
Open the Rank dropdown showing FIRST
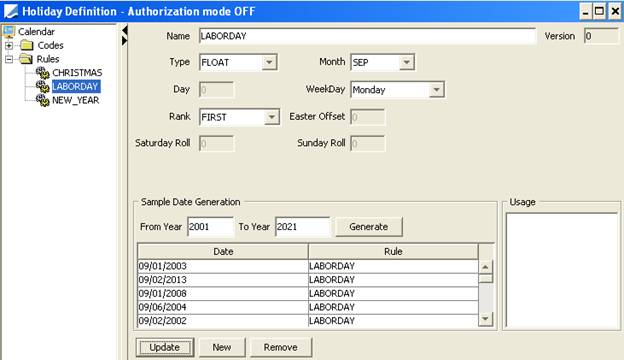[x=271, y=117]
